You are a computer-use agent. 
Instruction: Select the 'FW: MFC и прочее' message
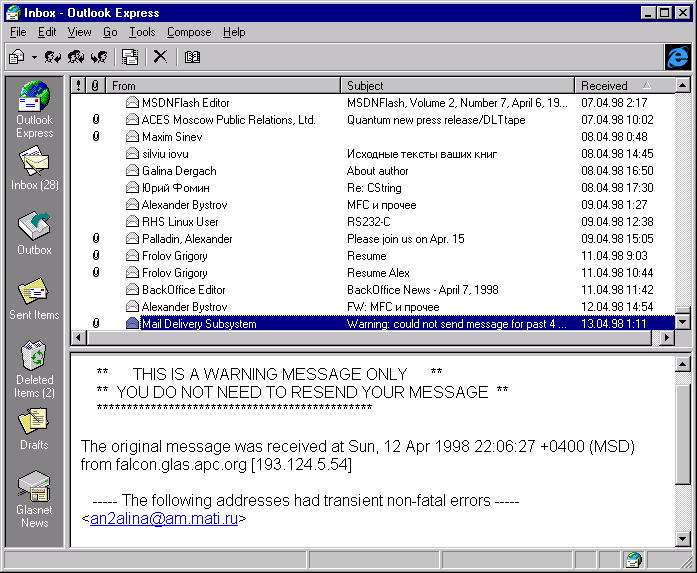373,307
